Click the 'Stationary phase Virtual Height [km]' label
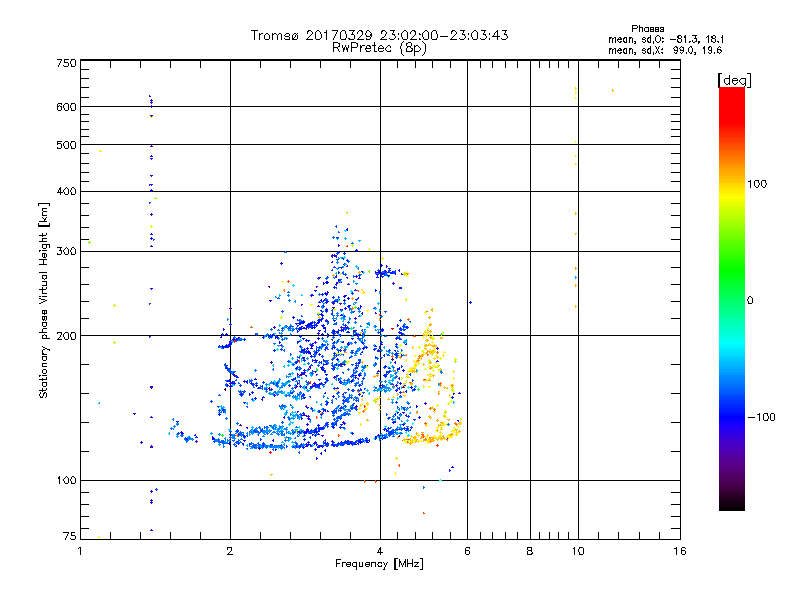800x600 pixels. tap(43, 301)
